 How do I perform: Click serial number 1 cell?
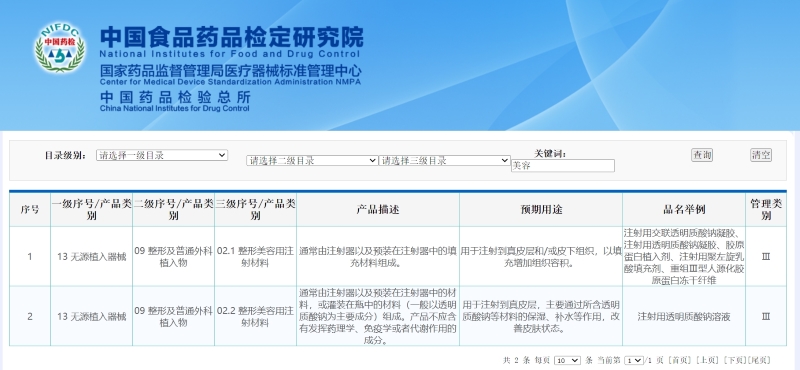pyautogui.click(x=30, y=257)
